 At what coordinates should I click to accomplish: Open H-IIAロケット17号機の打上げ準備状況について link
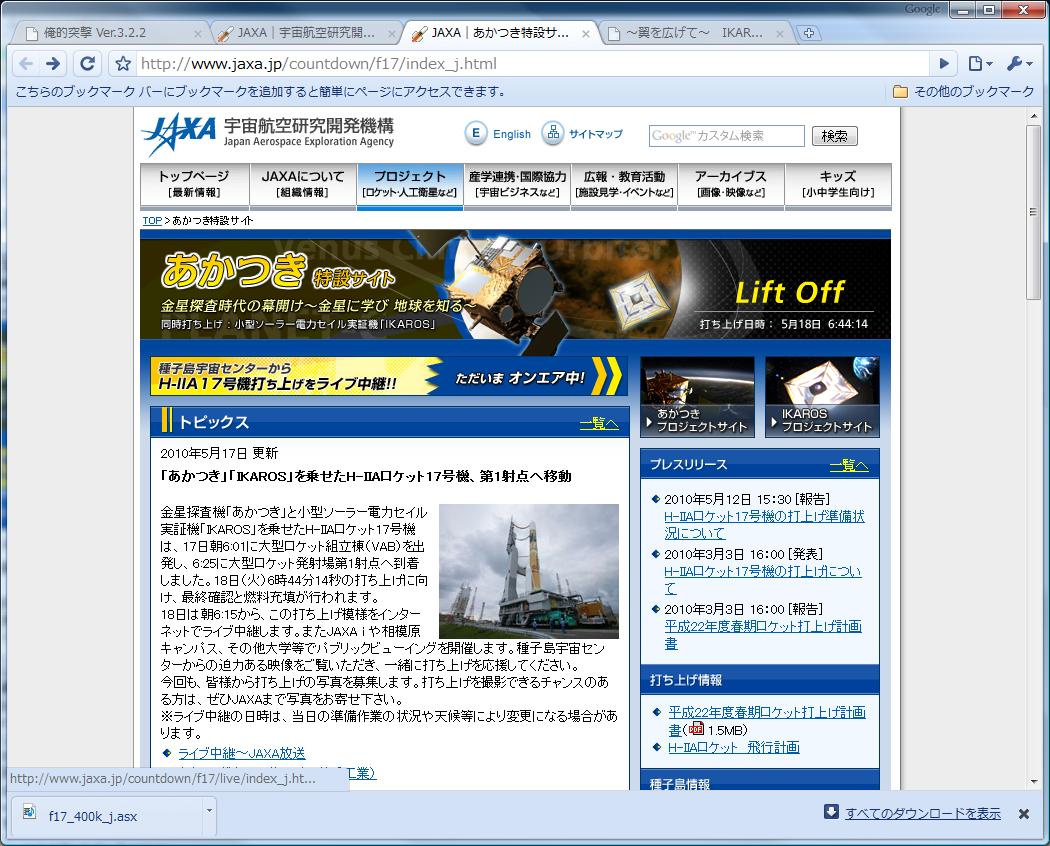click(764, 524)
